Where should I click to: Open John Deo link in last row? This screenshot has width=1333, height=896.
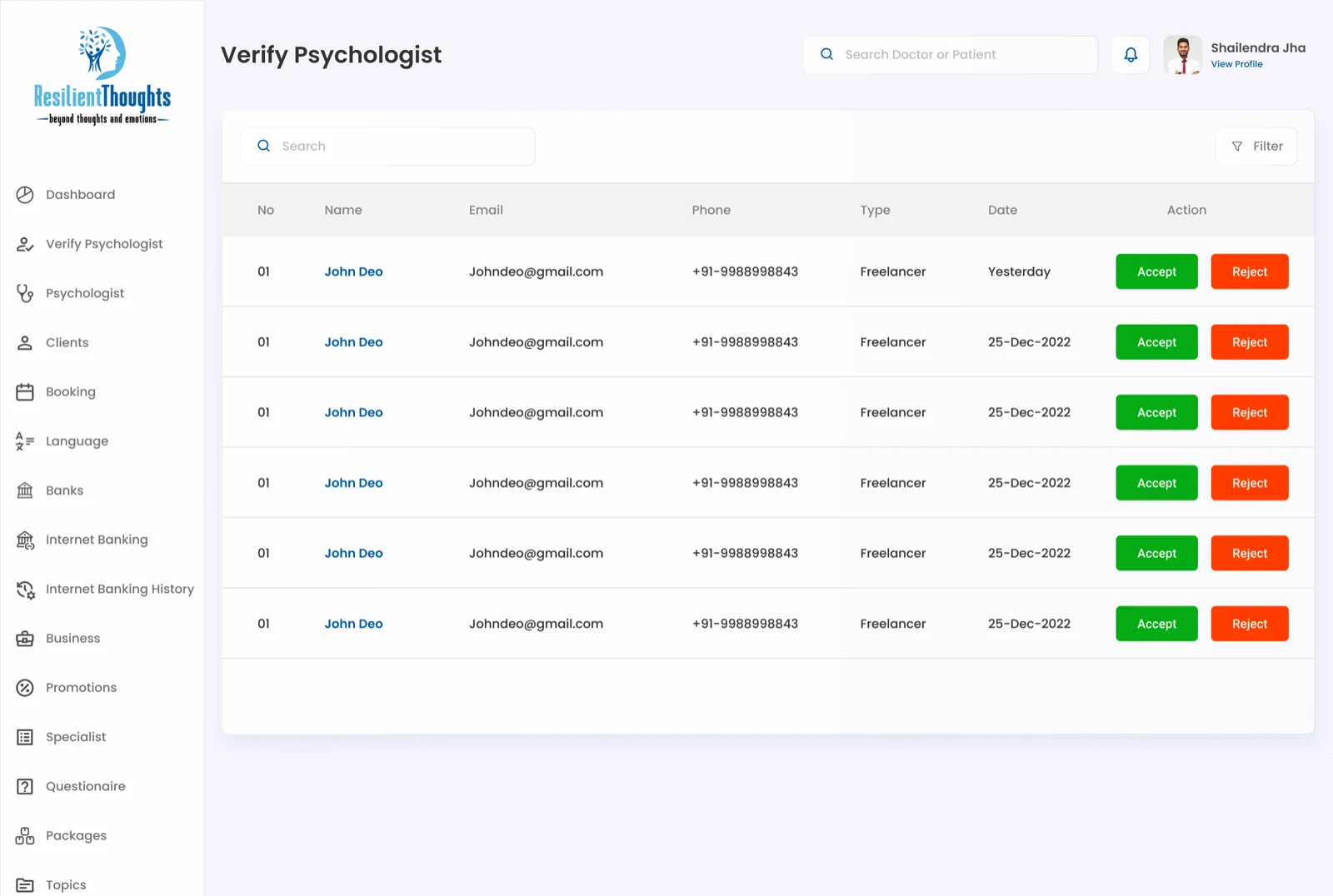coord(353,624)
